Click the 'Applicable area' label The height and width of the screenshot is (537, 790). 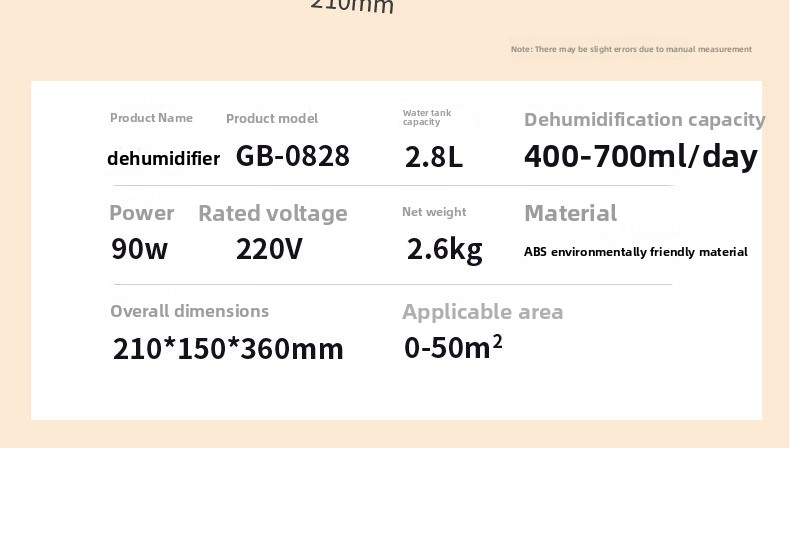click(x=483, y=312)
